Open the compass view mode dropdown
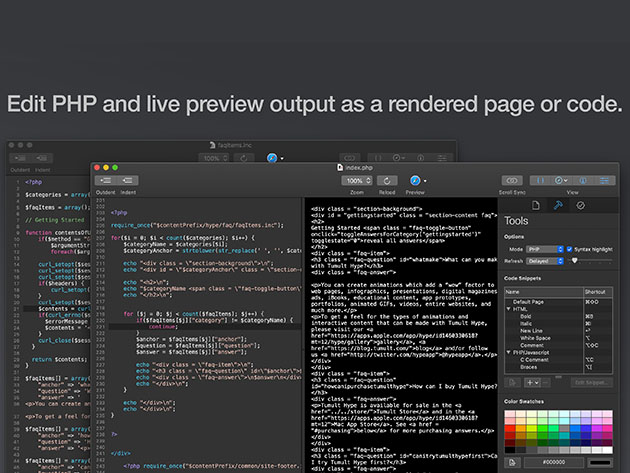Viewport: 630px width, 473px height. tap(561, 181)
